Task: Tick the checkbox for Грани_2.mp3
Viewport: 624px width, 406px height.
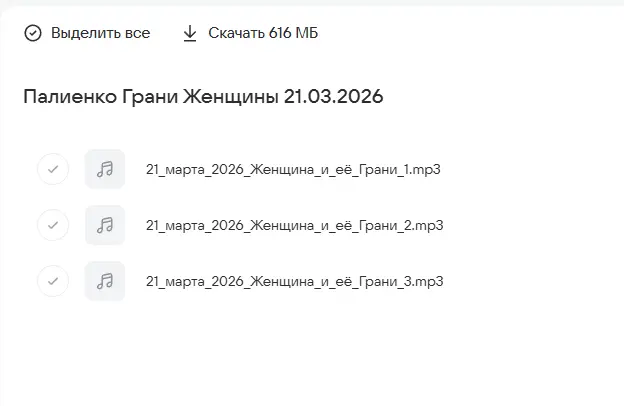Action: coord(53,226)
